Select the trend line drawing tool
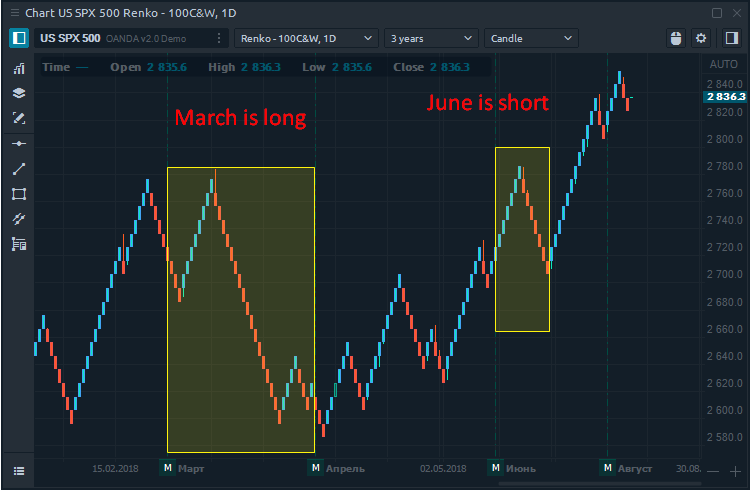 pos(19,169)
